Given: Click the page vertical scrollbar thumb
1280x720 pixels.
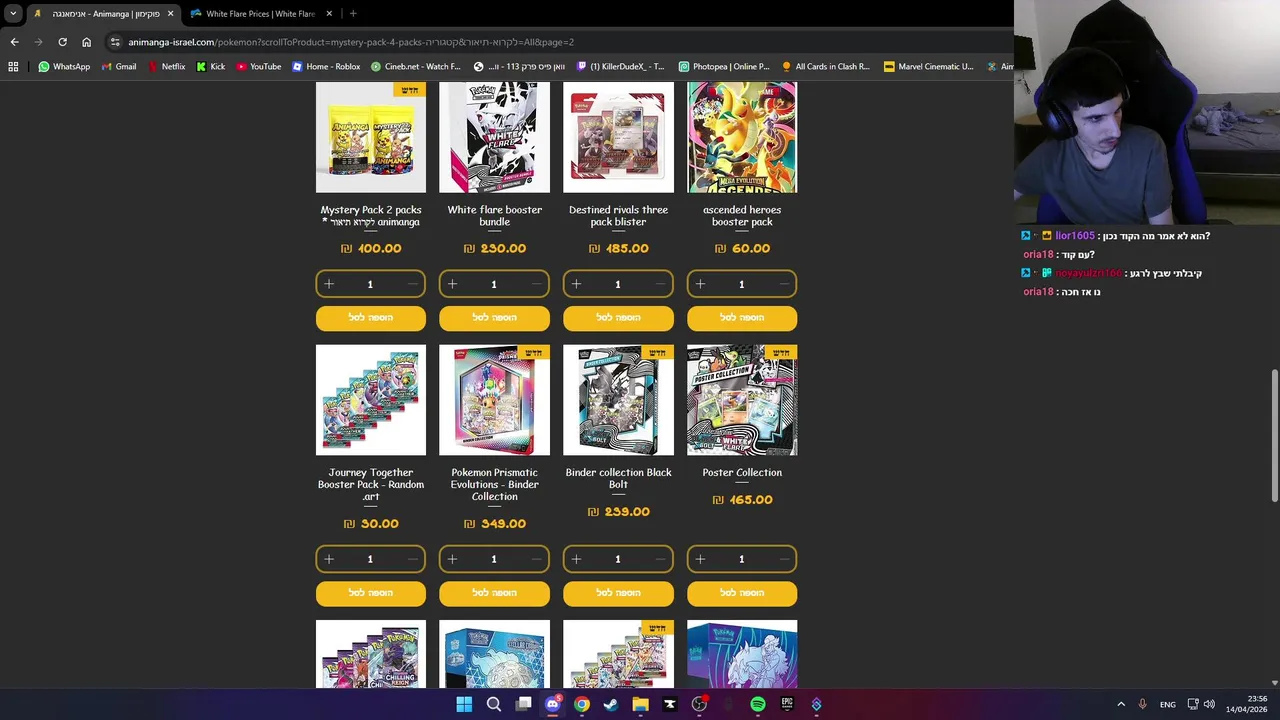Looking at the screenshot, I should pos(1275,436).
